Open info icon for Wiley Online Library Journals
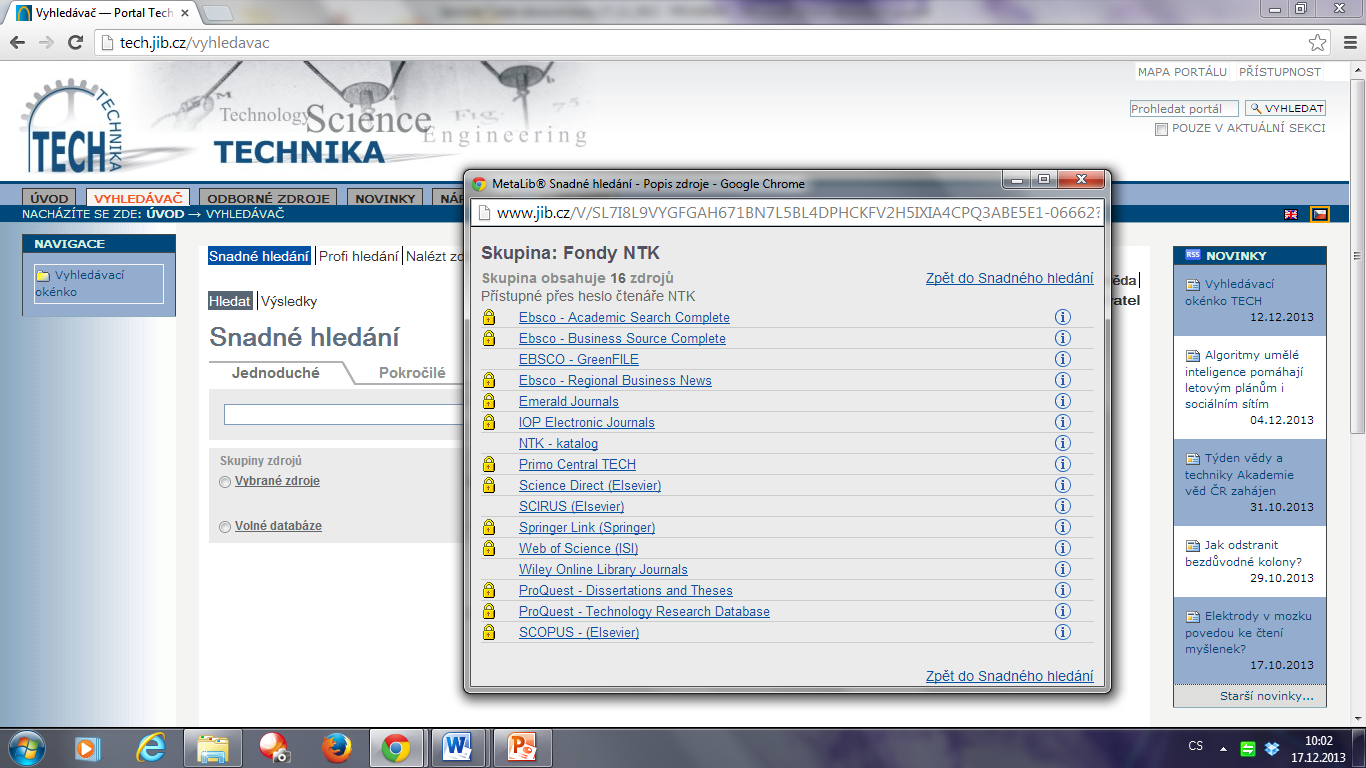This screenshot has height=768, width=1366. [x=1062, y=569]
